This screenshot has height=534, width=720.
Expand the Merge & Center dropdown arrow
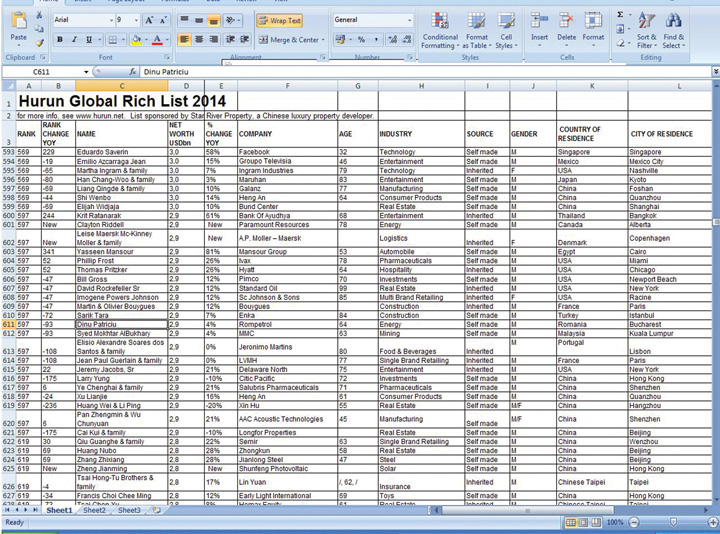323,40
